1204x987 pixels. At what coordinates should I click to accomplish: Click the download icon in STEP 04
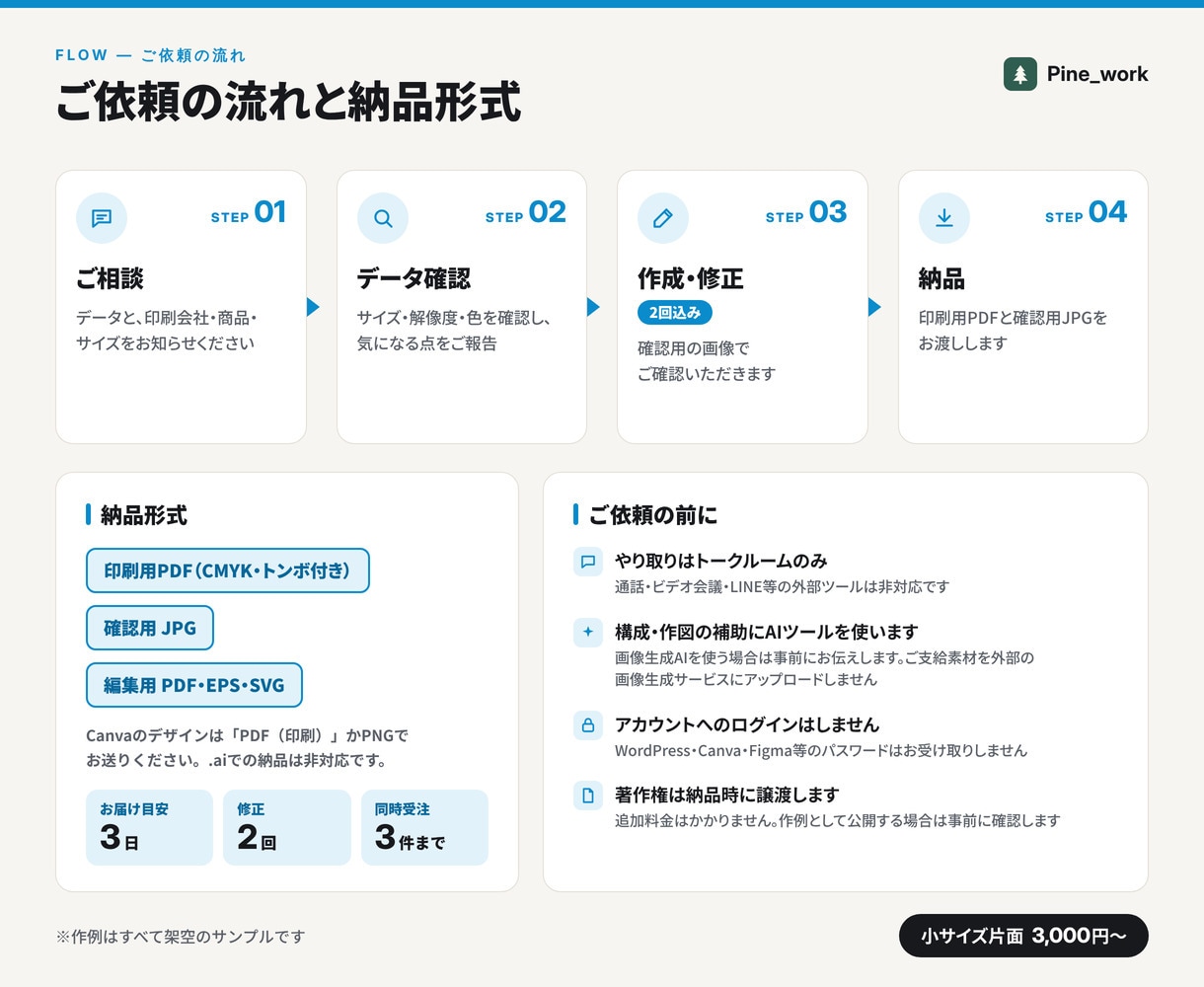click(x=944, y=218)
